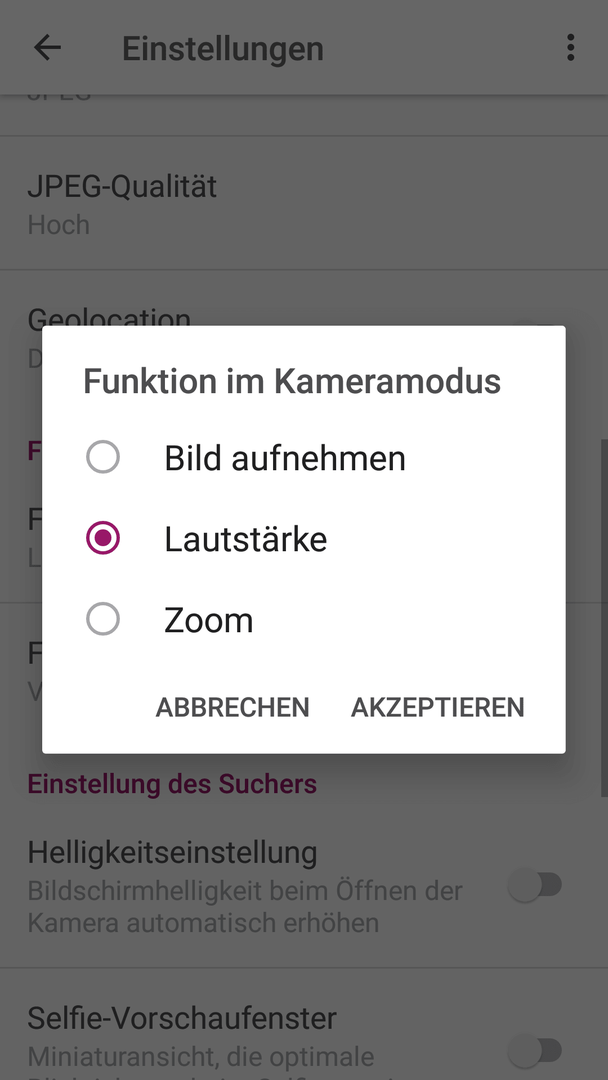Click the Zoom label text
The image size is (608, 1080).
pyautogui.click(x=209, y=621)
